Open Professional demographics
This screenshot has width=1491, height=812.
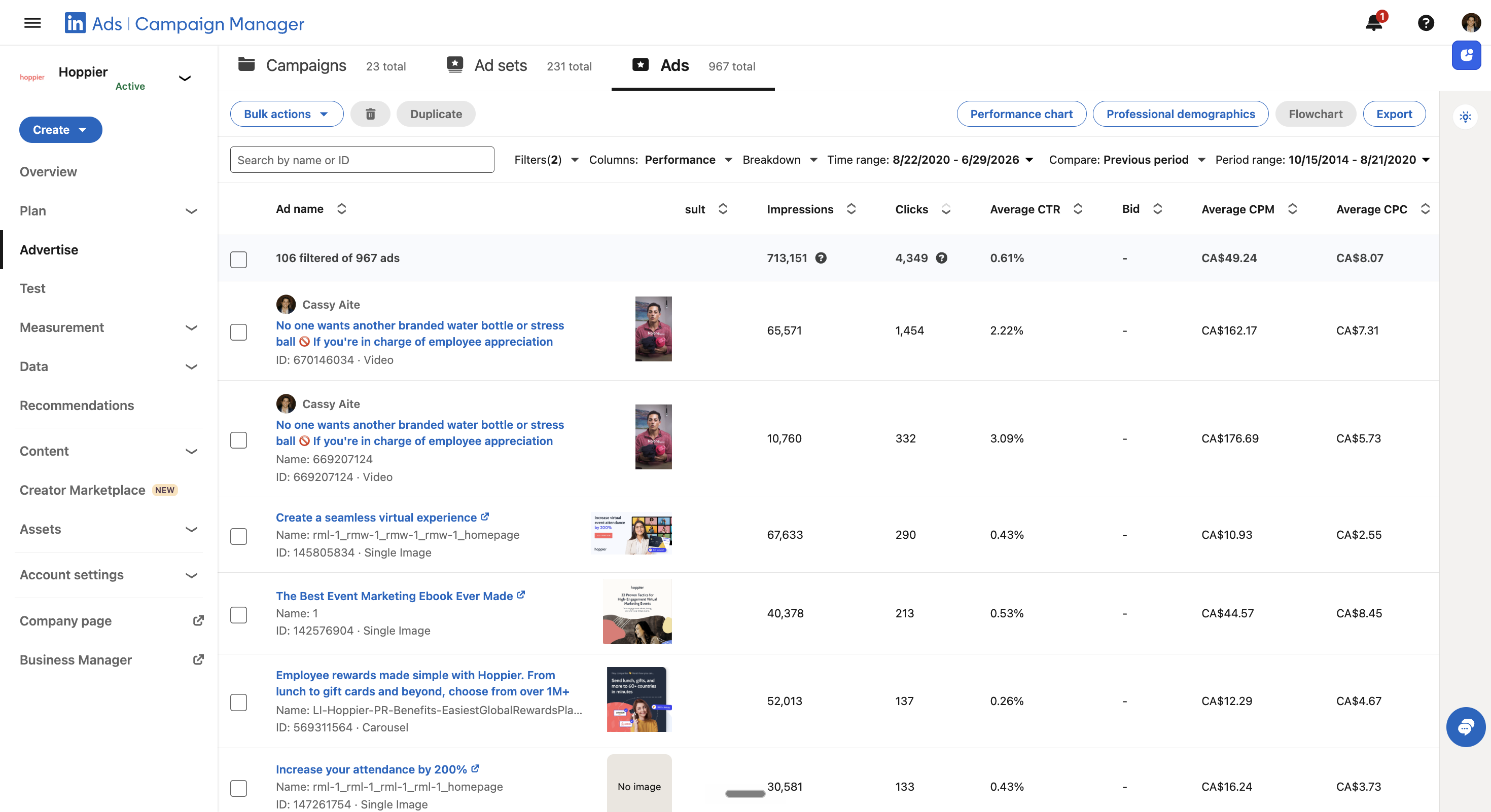pyautogui.click(x=1180, y=114)
